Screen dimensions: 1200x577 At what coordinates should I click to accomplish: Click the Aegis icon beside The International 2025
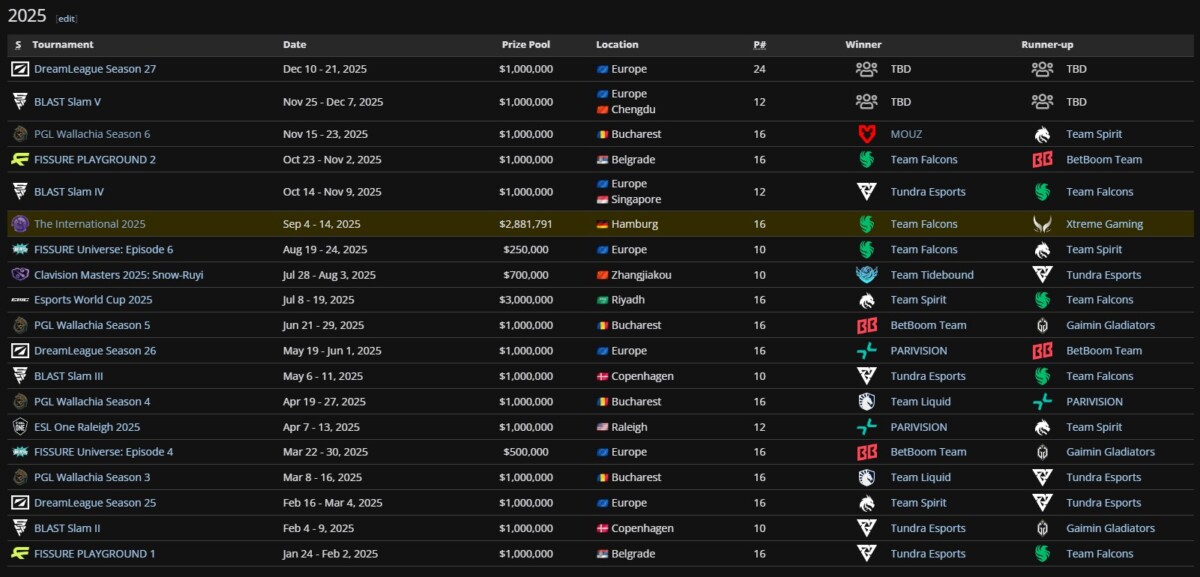(19, 223)
